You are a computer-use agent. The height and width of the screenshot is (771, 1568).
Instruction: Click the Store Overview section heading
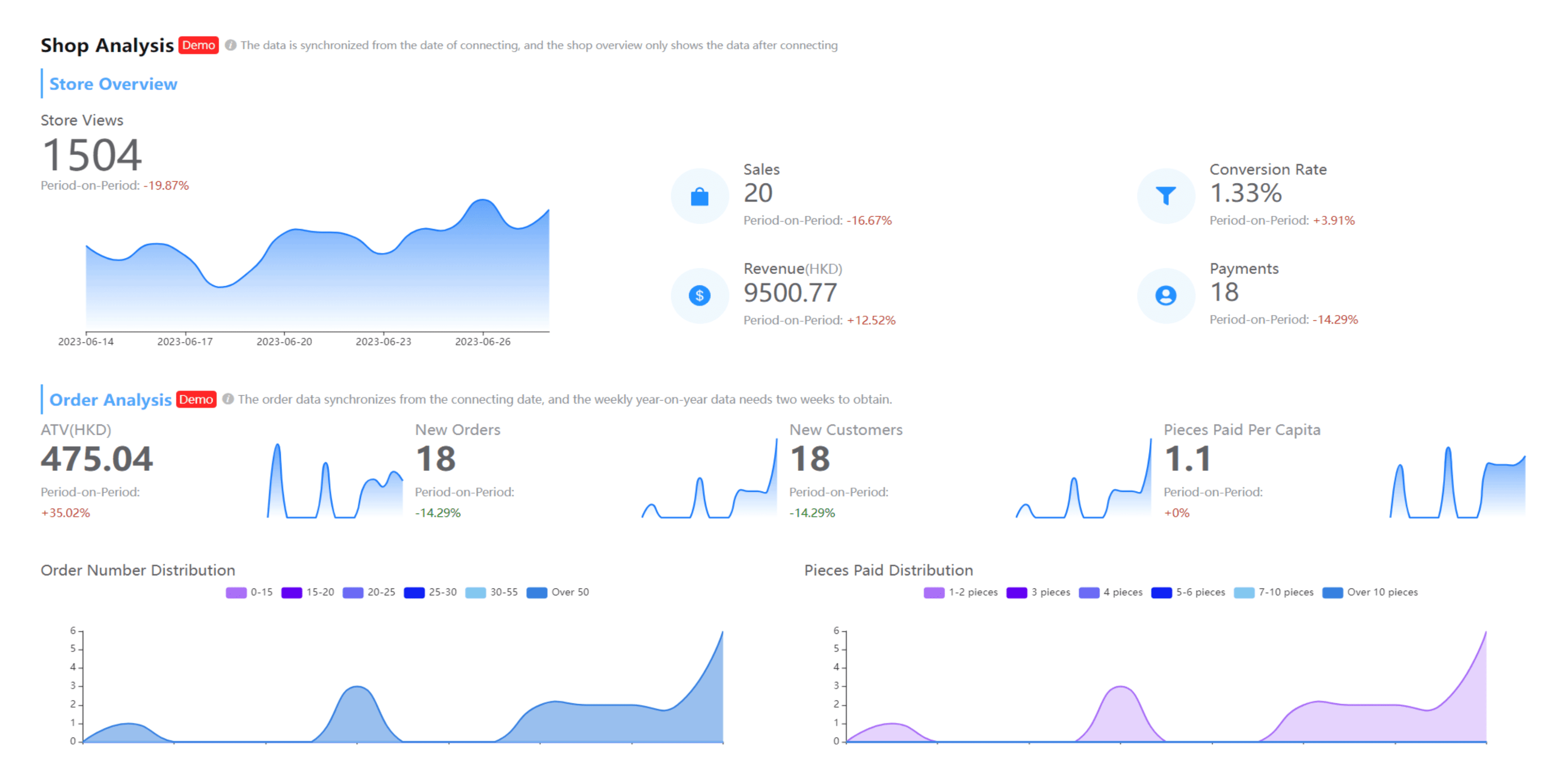click(x=113, y=84)
